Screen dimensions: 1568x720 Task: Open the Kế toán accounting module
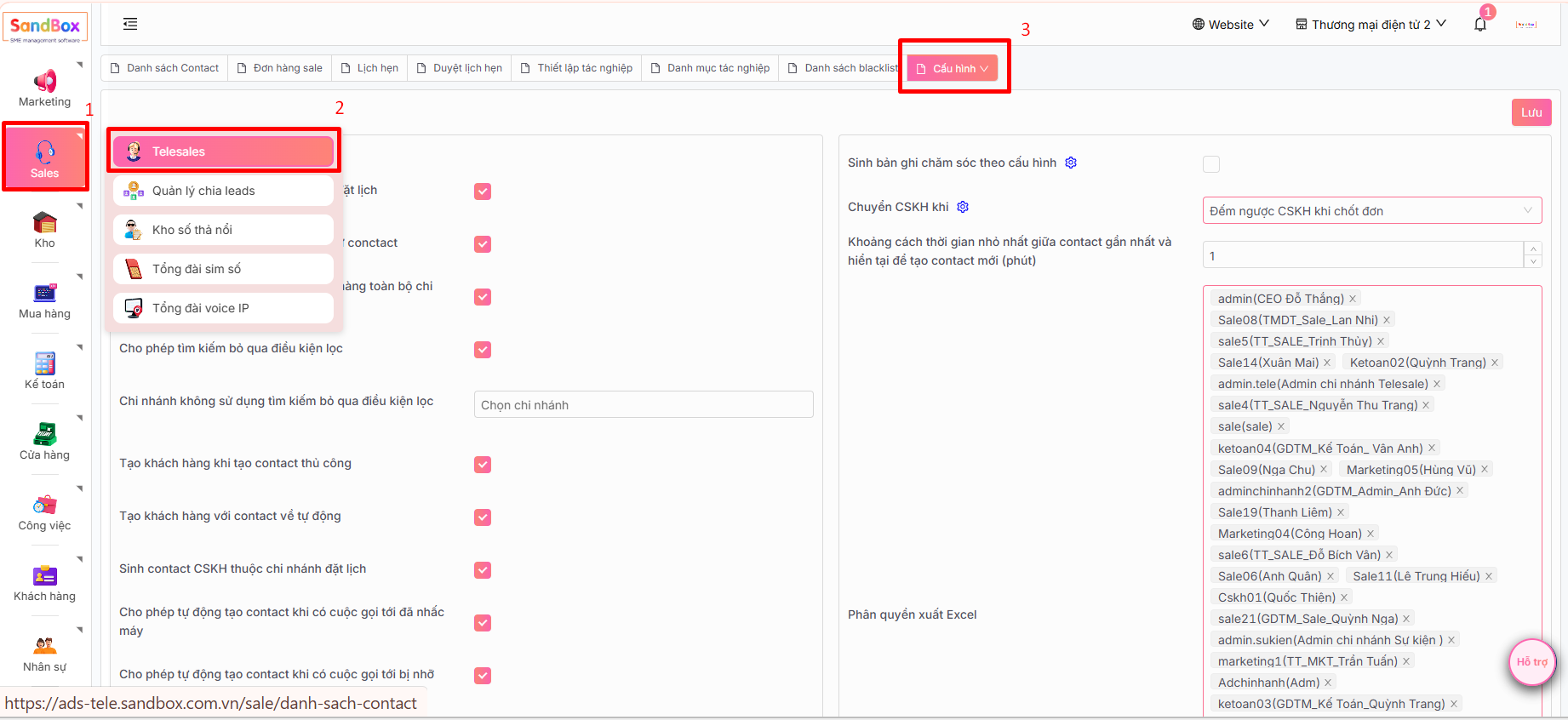[44, 371]
